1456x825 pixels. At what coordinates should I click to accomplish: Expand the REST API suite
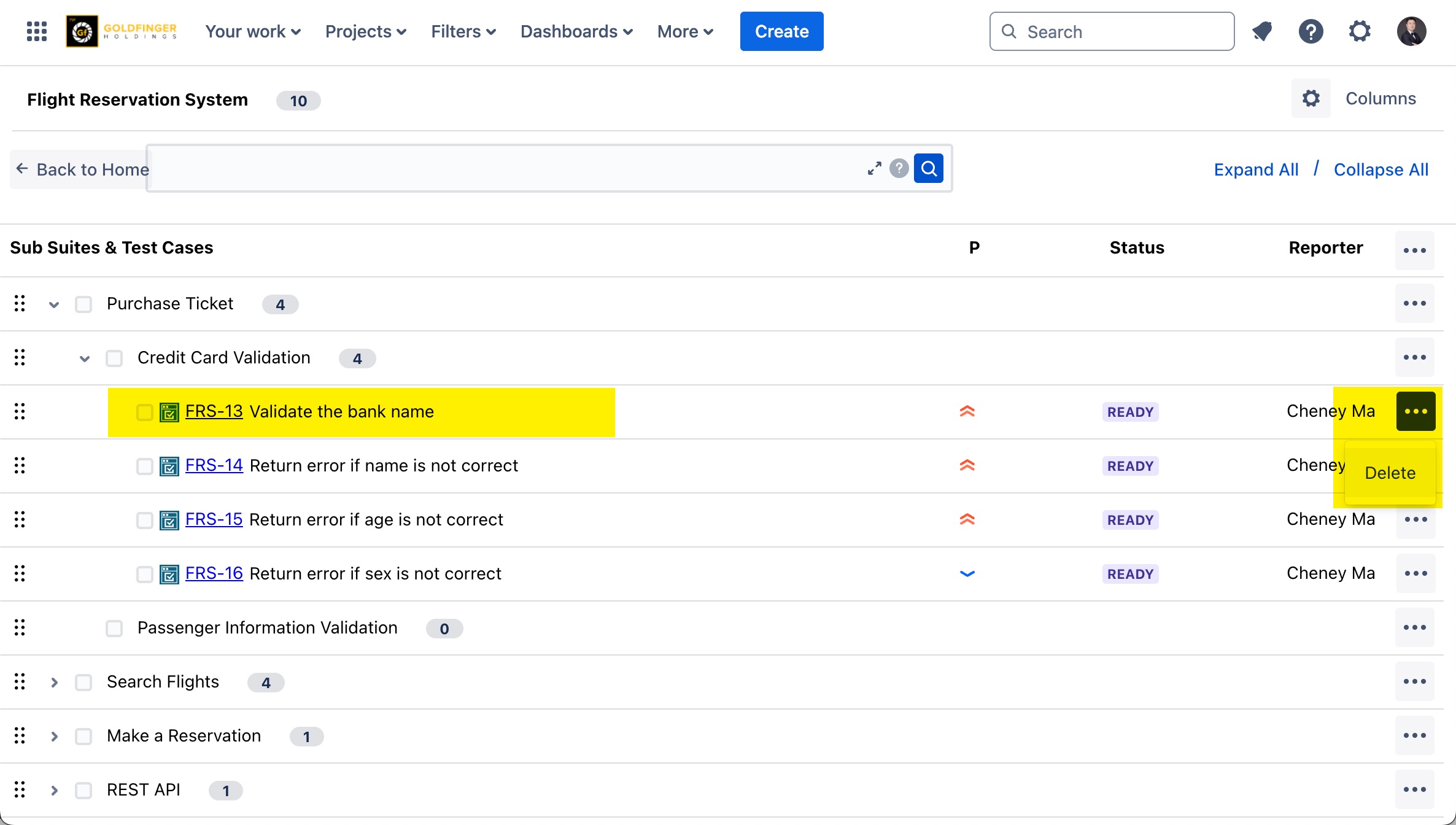(x=54, y=790)
